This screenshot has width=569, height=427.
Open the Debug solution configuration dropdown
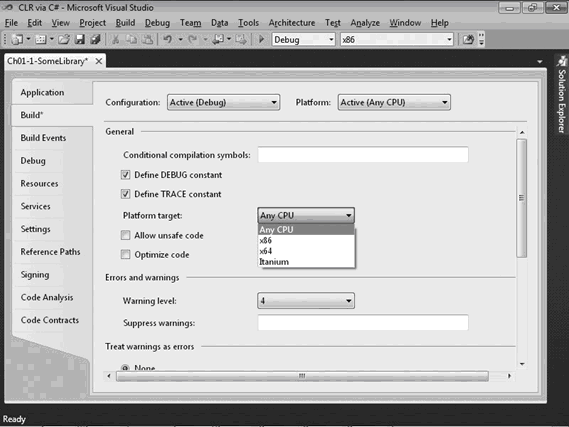tap(303, 40)
